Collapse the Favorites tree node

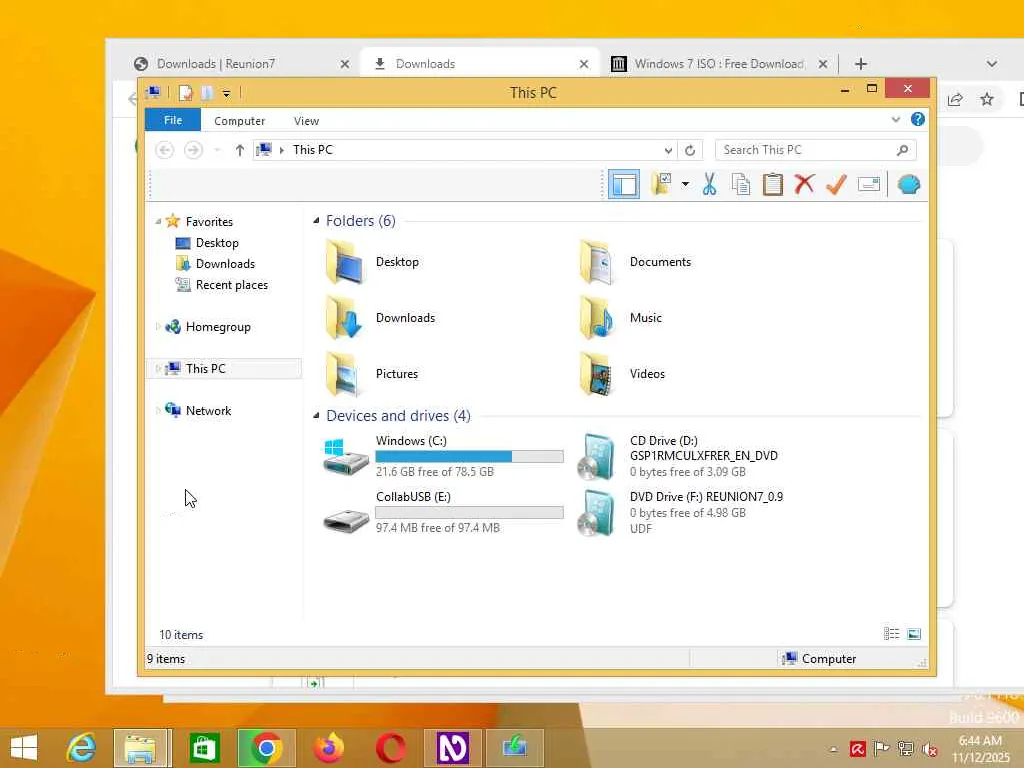[x=158, y=222]
